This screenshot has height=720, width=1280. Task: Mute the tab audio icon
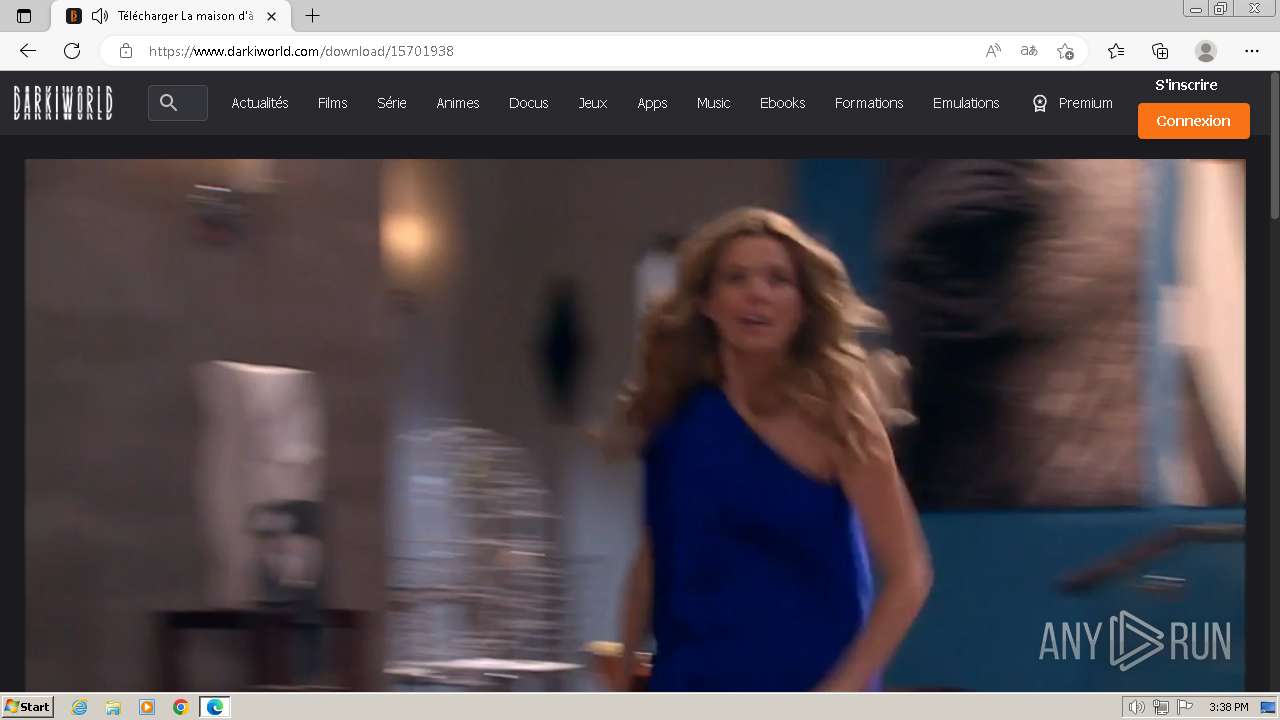tap(100, 16)
